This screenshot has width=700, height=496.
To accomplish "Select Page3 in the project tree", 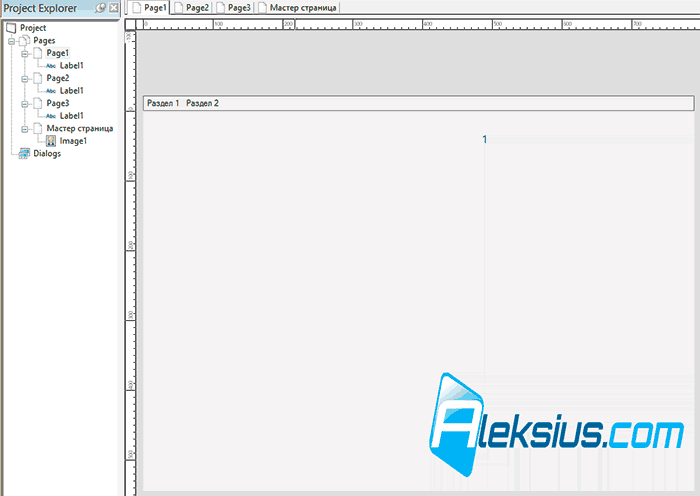I will [58, 103].
